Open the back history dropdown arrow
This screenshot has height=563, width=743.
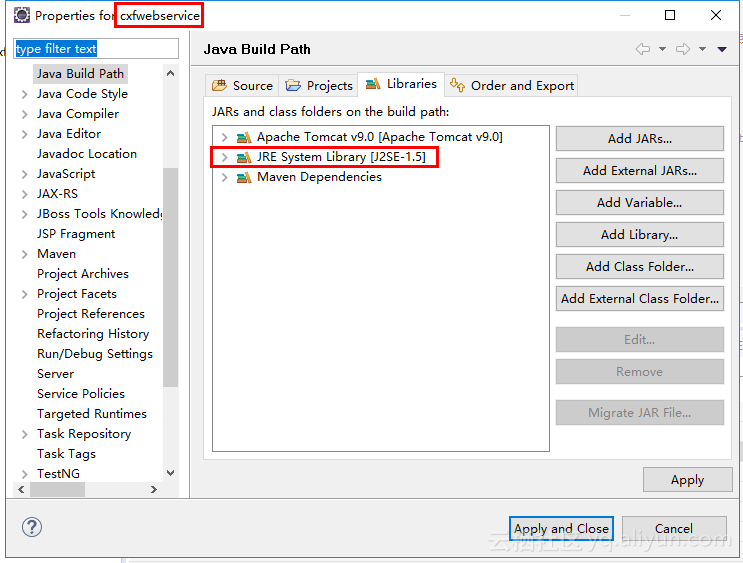tap(662, 49)
